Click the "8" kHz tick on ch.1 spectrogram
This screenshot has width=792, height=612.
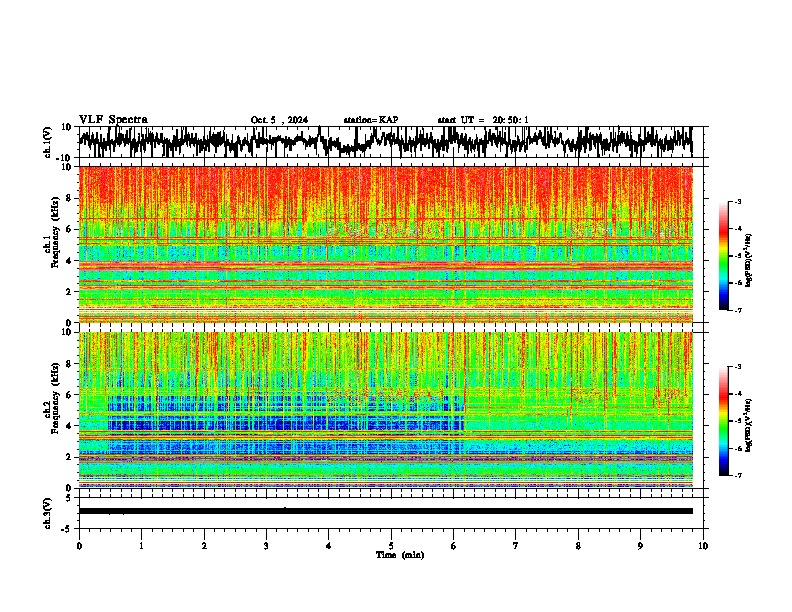69,198
